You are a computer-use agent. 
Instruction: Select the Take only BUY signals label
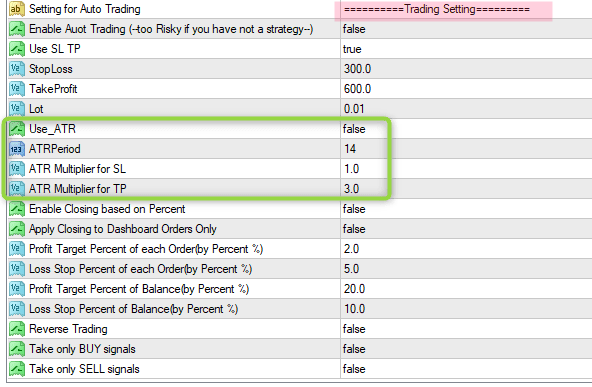tap(82, 349)
